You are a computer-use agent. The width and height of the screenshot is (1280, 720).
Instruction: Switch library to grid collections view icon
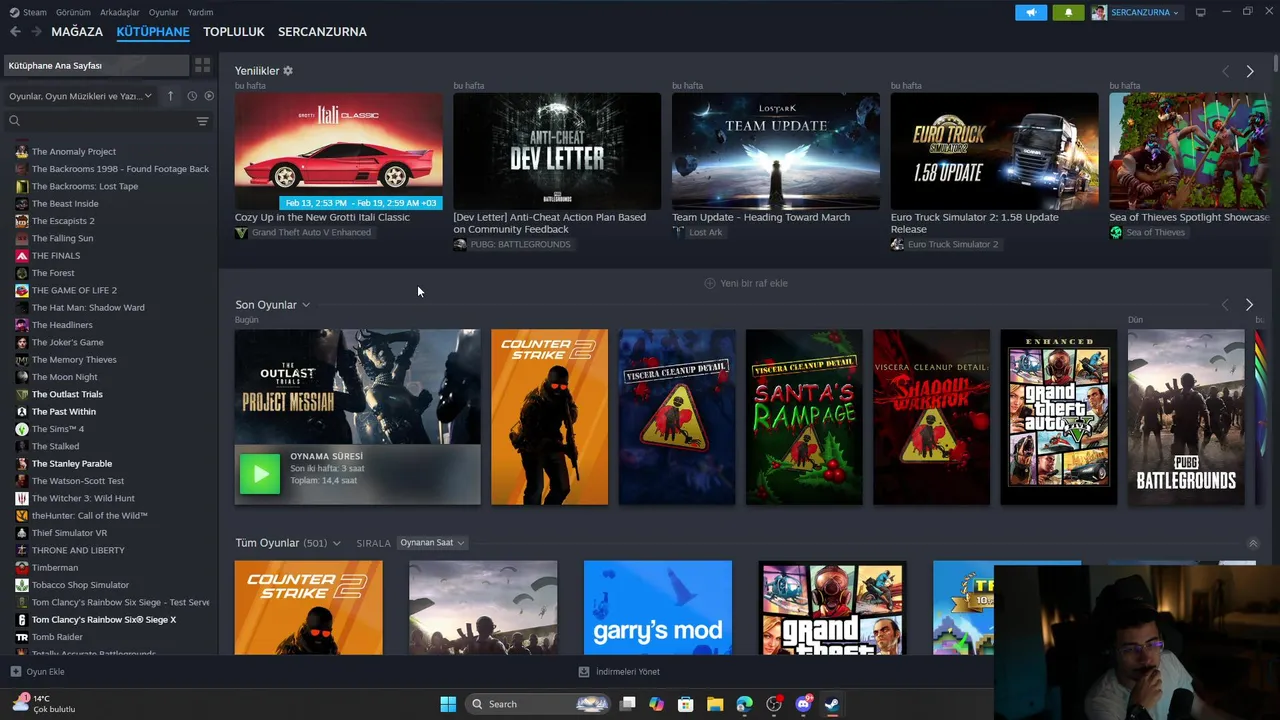coord(203,65)
